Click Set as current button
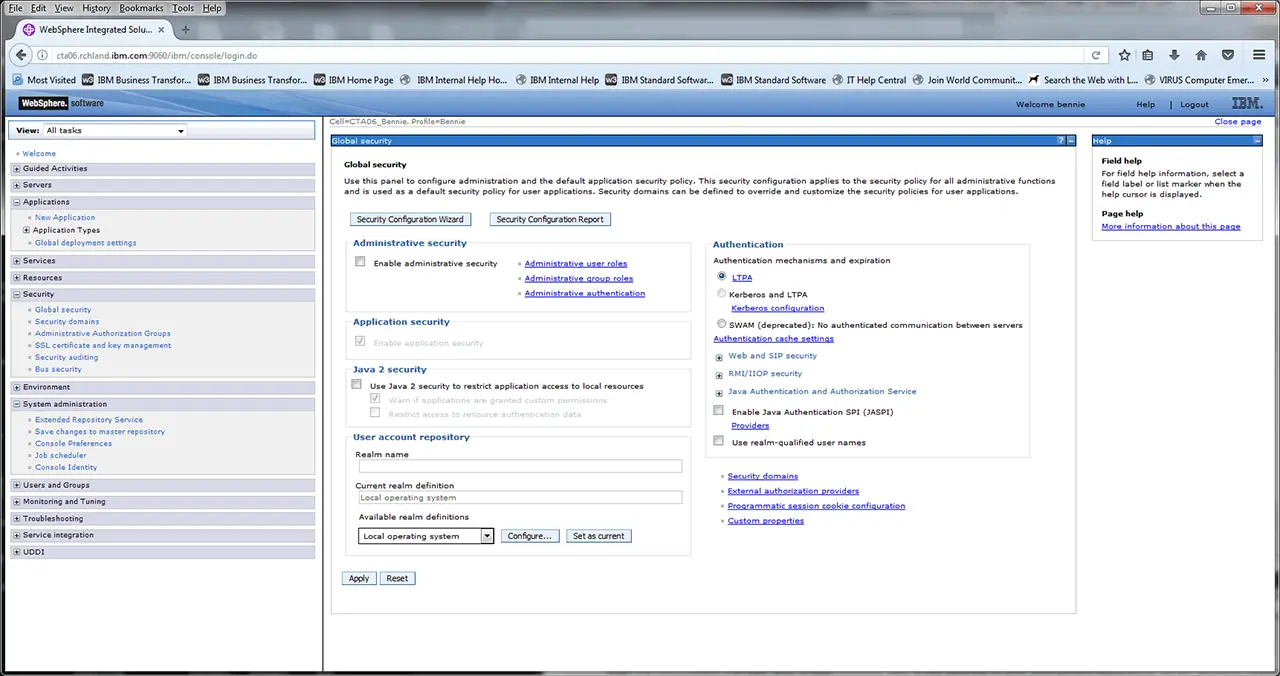This screenshot has width=1280, height=676. [x=598, y=536]
